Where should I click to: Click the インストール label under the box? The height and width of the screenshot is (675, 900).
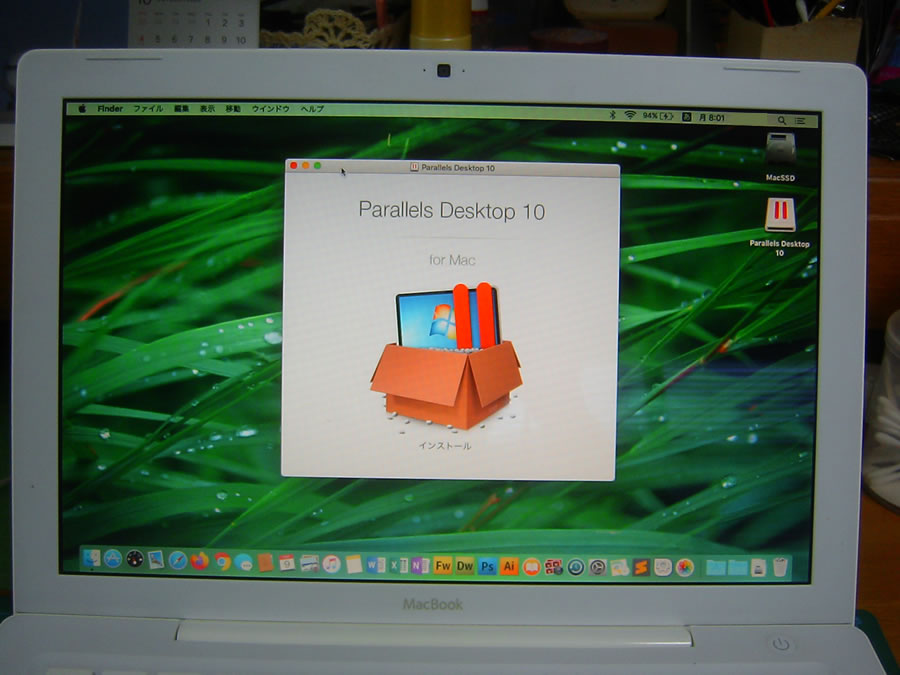click(445, 446)
